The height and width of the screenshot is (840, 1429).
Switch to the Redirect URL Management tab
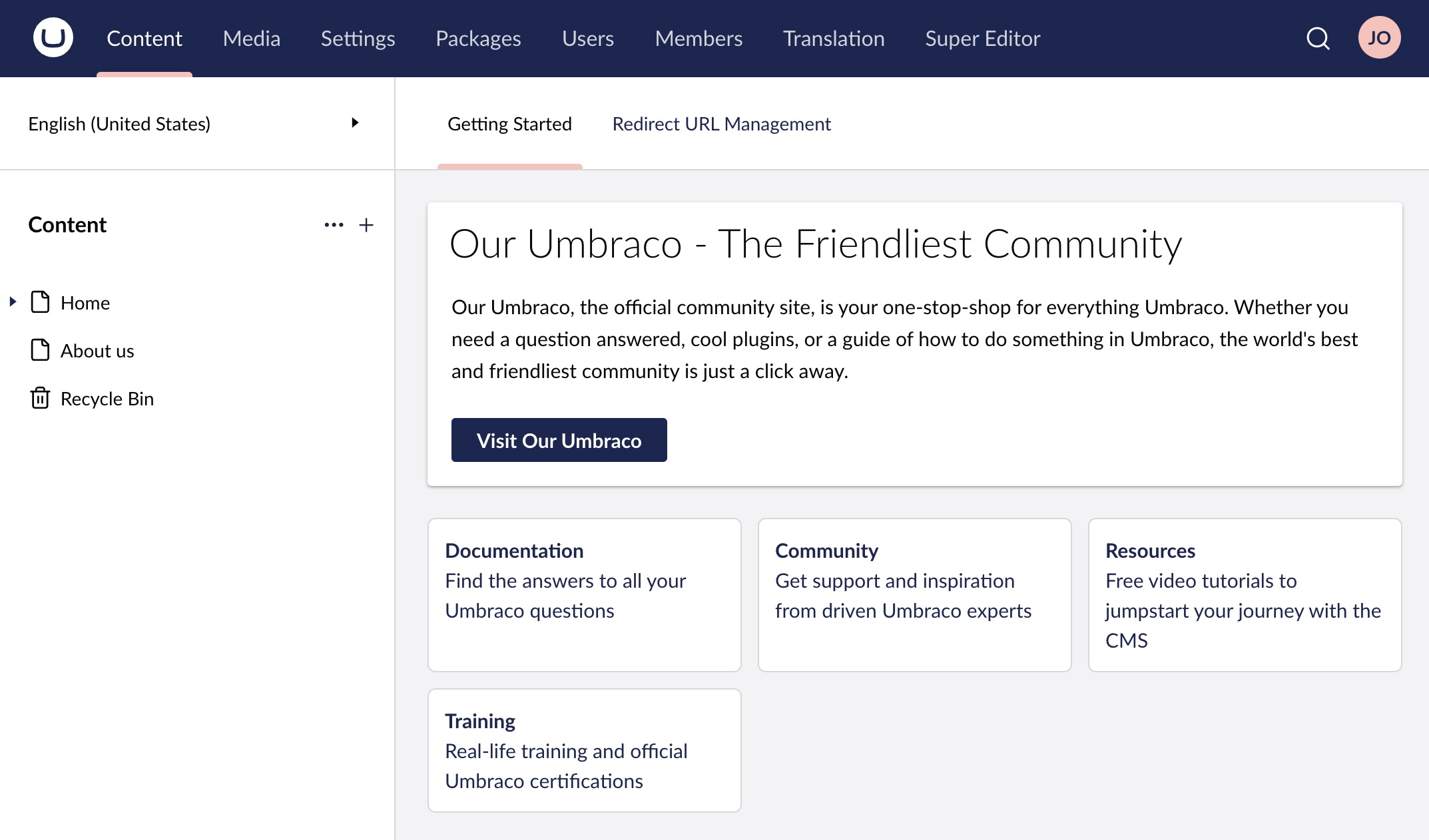[721, 123]
